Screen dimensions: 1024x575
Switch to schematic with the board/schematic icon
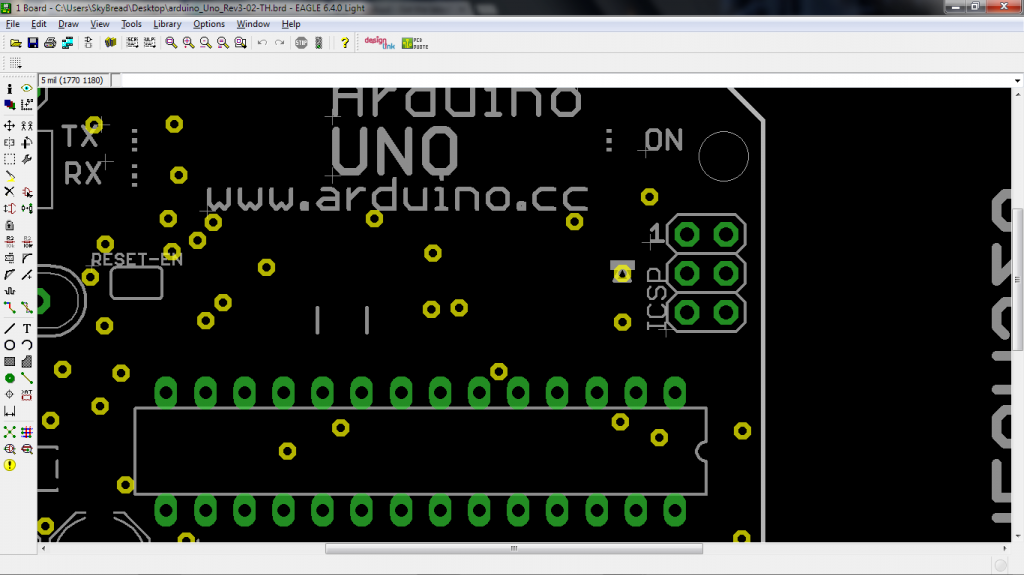click(x=88, y=43)
